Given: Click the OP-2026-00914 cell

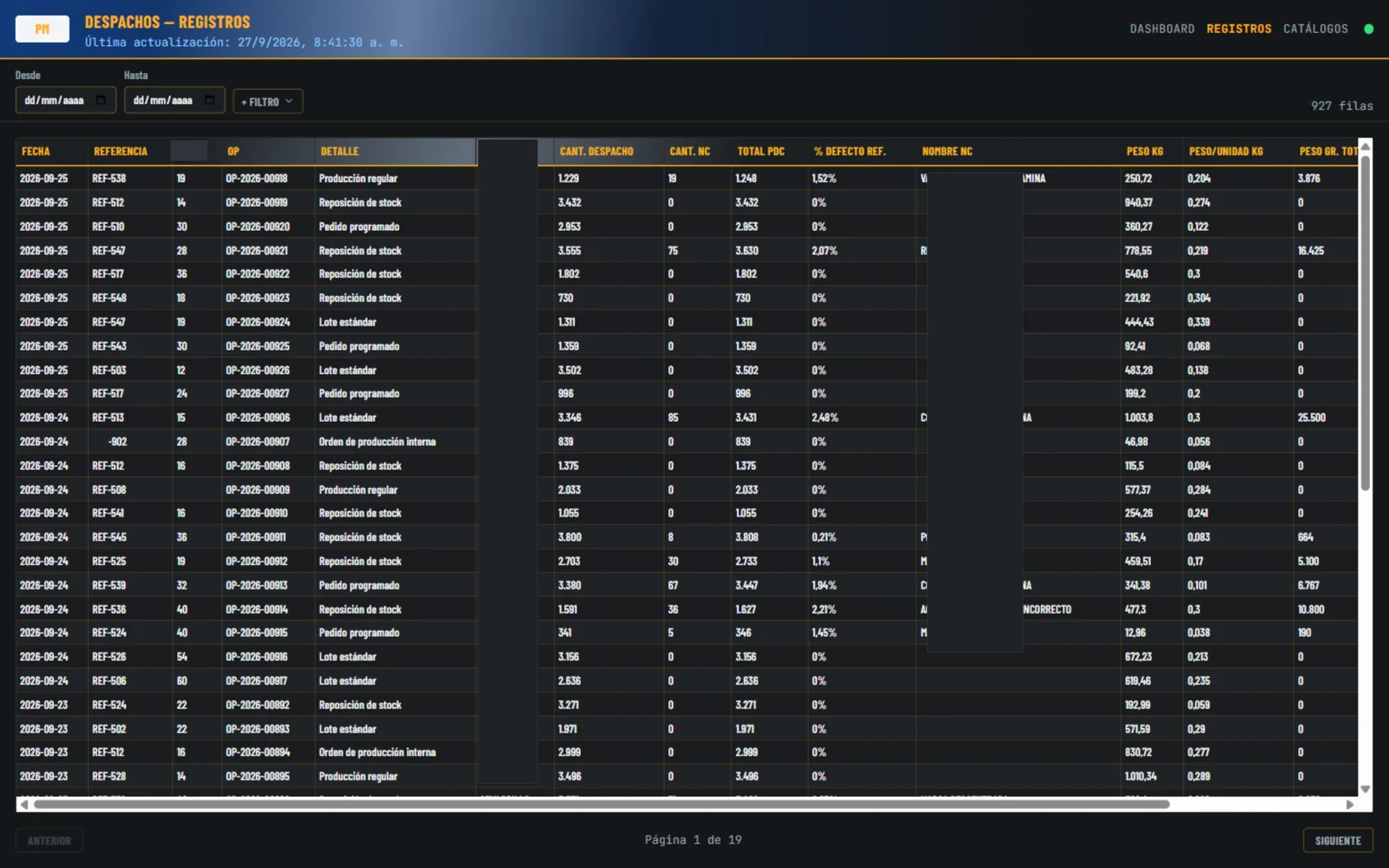Looking at the screenshot, I should (x=267, y=609).
